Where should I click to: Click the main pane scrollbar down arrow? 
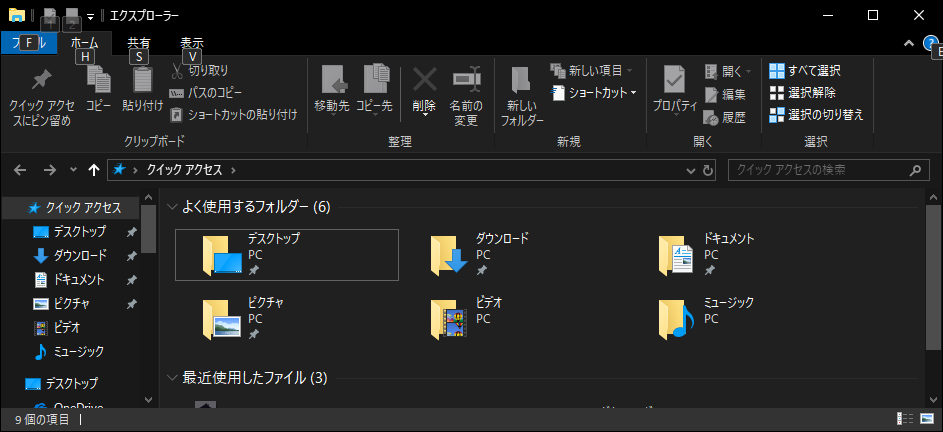[x=933, y=399]
